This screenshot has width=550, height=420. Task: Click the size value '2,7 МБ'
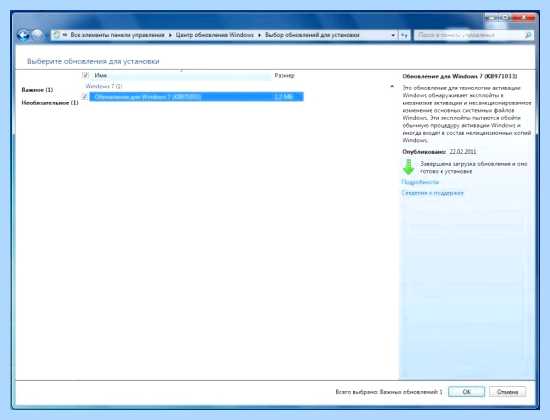pos(283,96)
